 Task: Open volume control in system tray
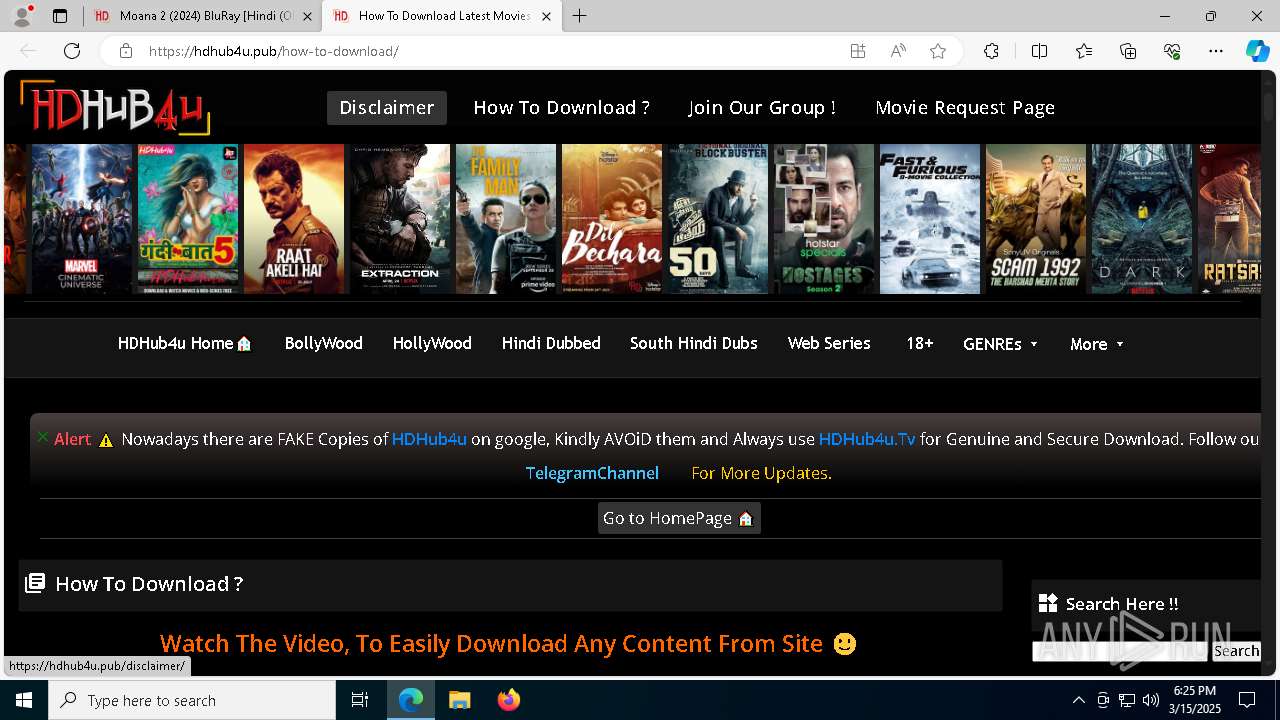coord(1151,700)
